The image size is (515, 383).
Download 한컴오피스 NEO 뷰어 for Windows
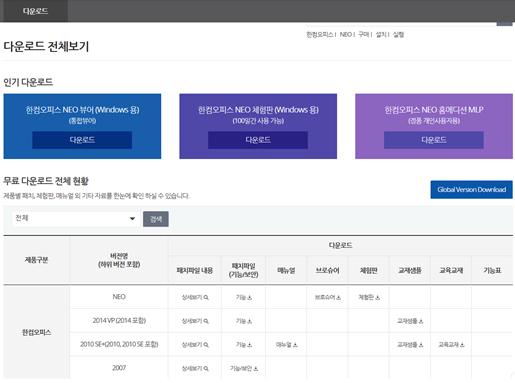(x=82, y=140)
